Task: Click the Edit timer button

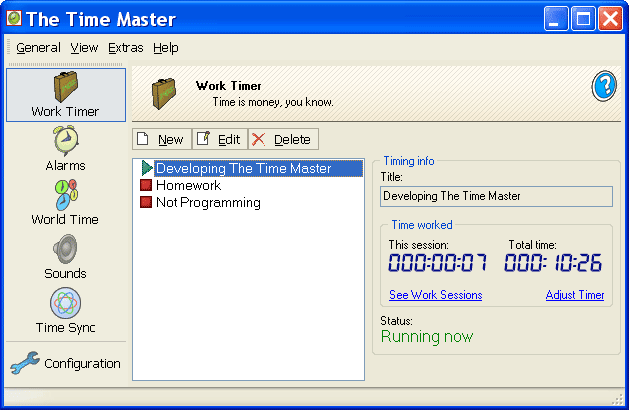Action: tap(219, 140)
